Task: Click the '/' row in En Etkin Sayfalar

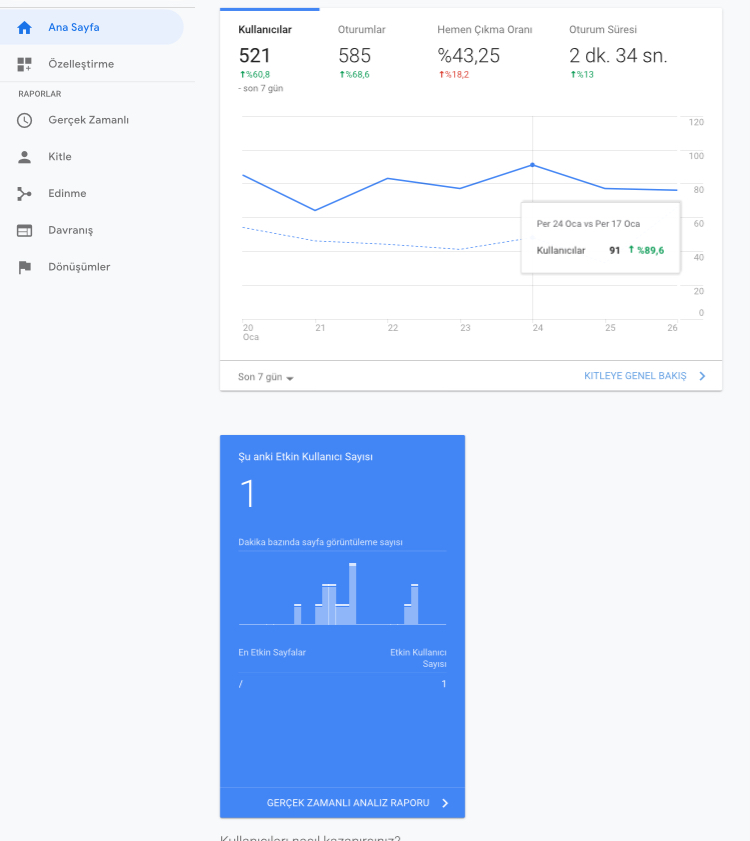Action: (342, 684)
